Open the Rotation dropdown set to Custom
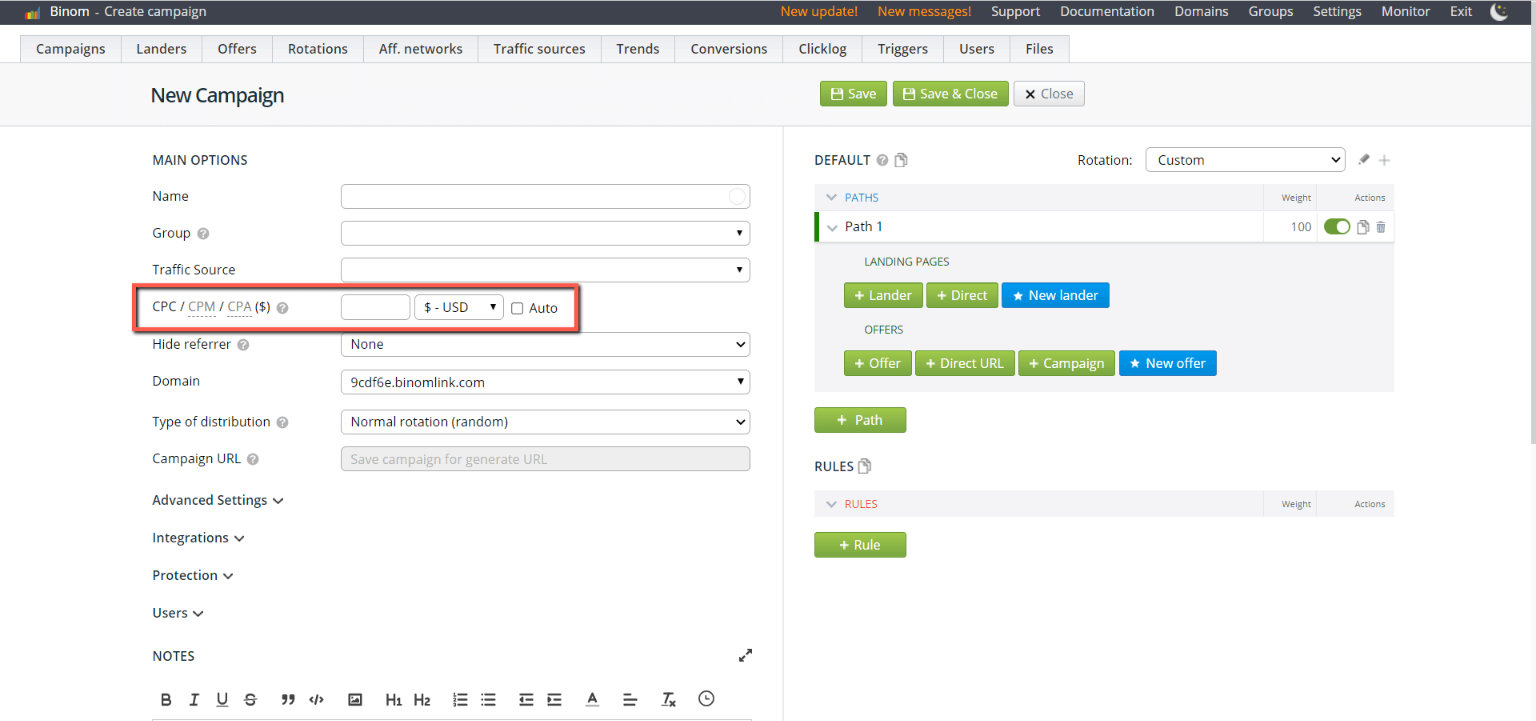1536x721 pixels. tap(1245, 160)
